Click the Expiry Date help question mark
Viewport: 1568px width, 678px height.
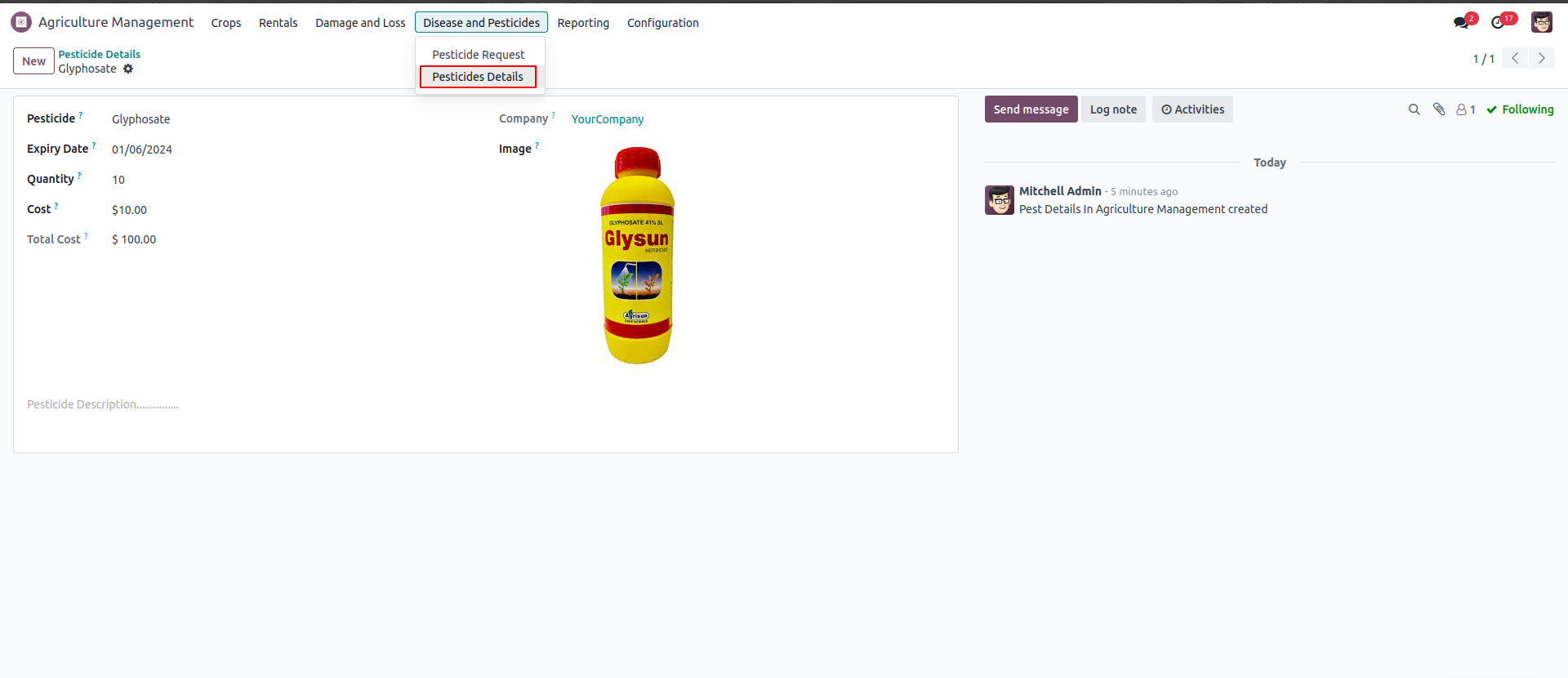[x=94, y=145]
